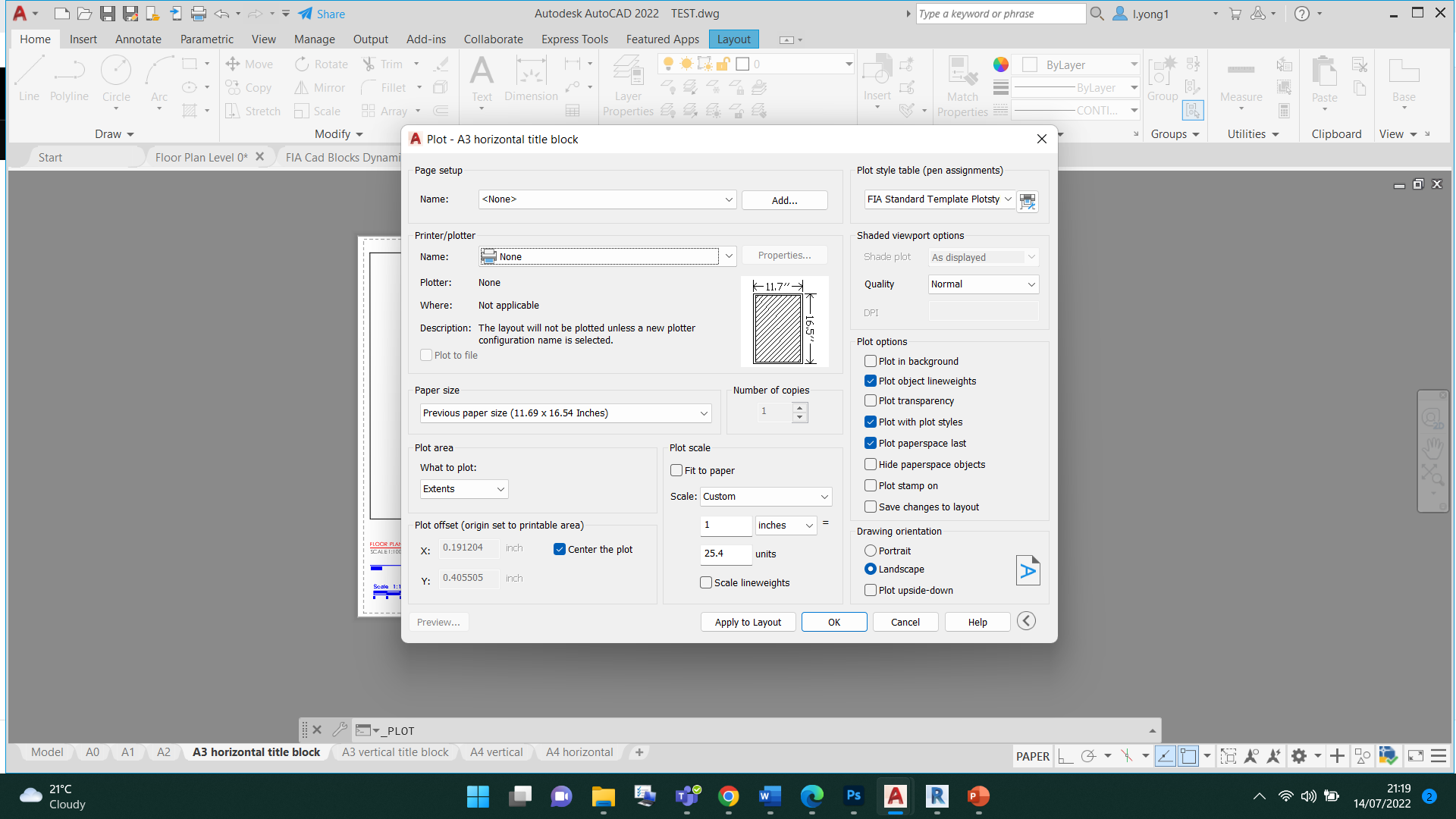Open the Page setup Name dropdown
1456x819 pixels.
point(607,199)
